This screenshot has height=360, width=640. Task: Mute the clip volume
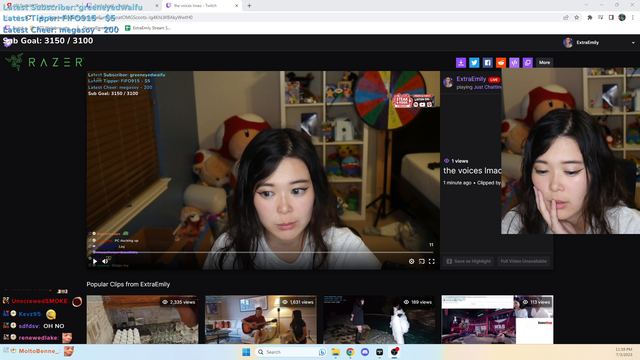[105, 261]
